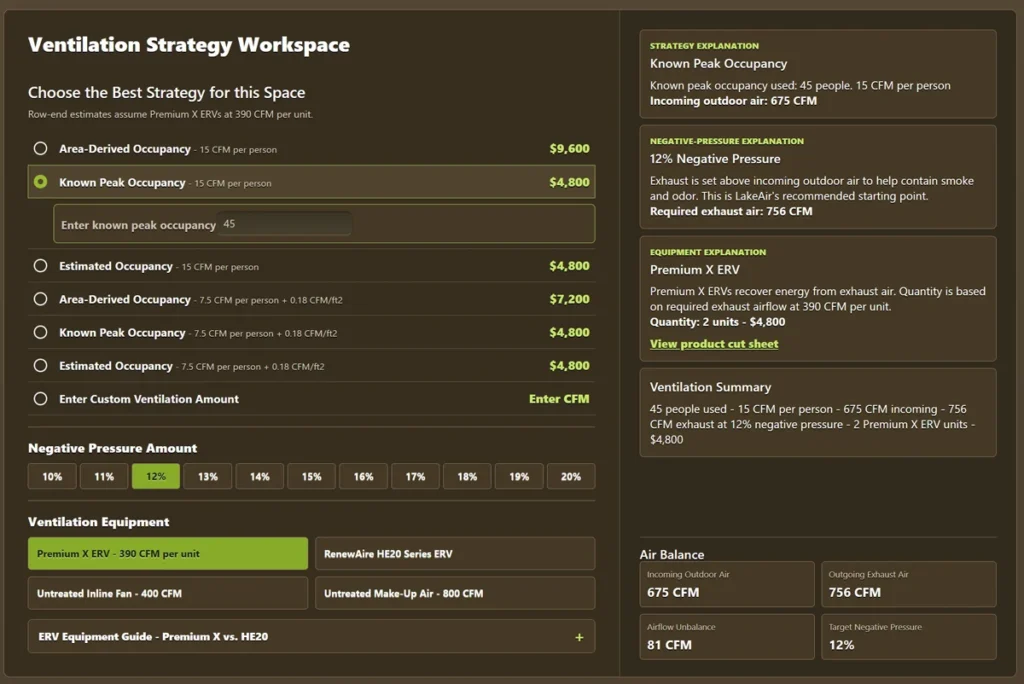This screenshot has width=1024, height=684.
Task: Select Premium X ERV - 390 CFM per unit
Action: [x=168, y=553]
